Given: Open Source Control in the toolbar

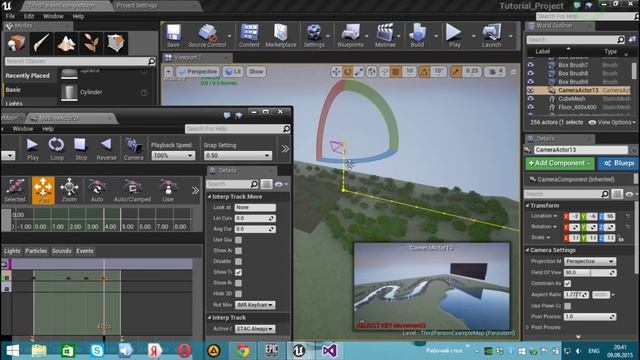Looking at the screenshot, I should [x=207, y=36].
